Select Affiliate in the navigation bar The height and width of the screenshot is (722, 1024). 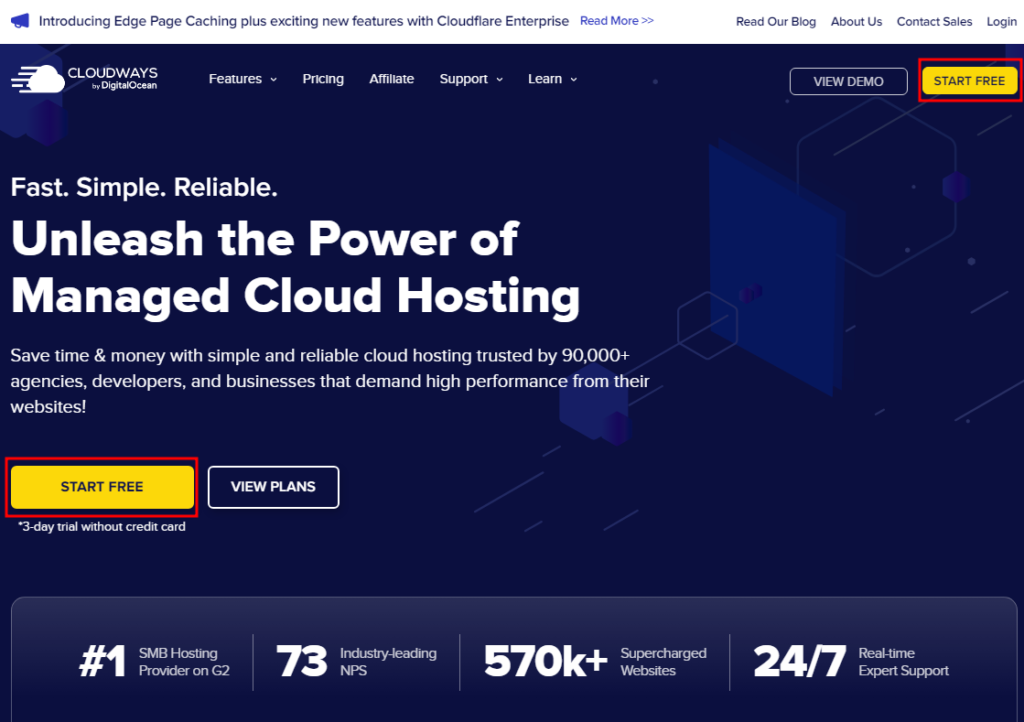click(391, 79)
